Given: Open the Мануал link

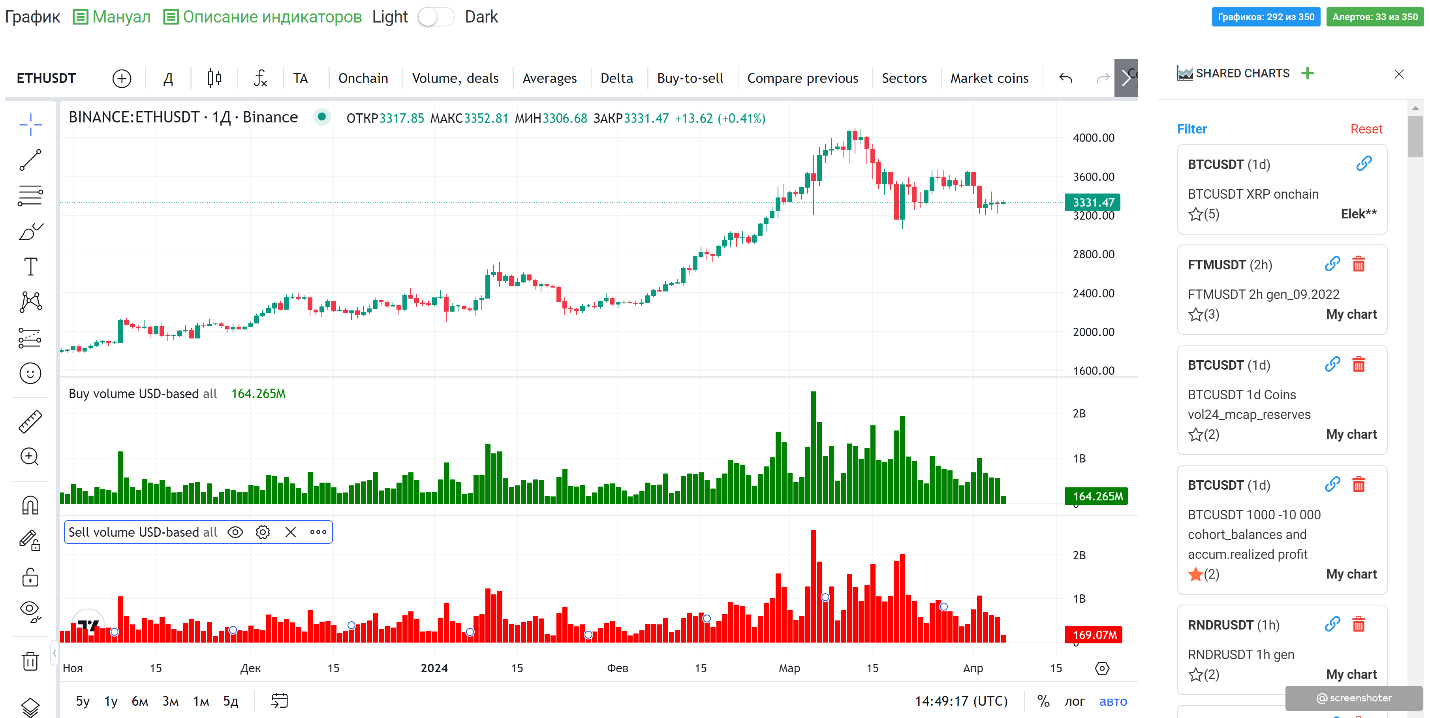Looking at the screenshot, I should click(x=112, y=17).
